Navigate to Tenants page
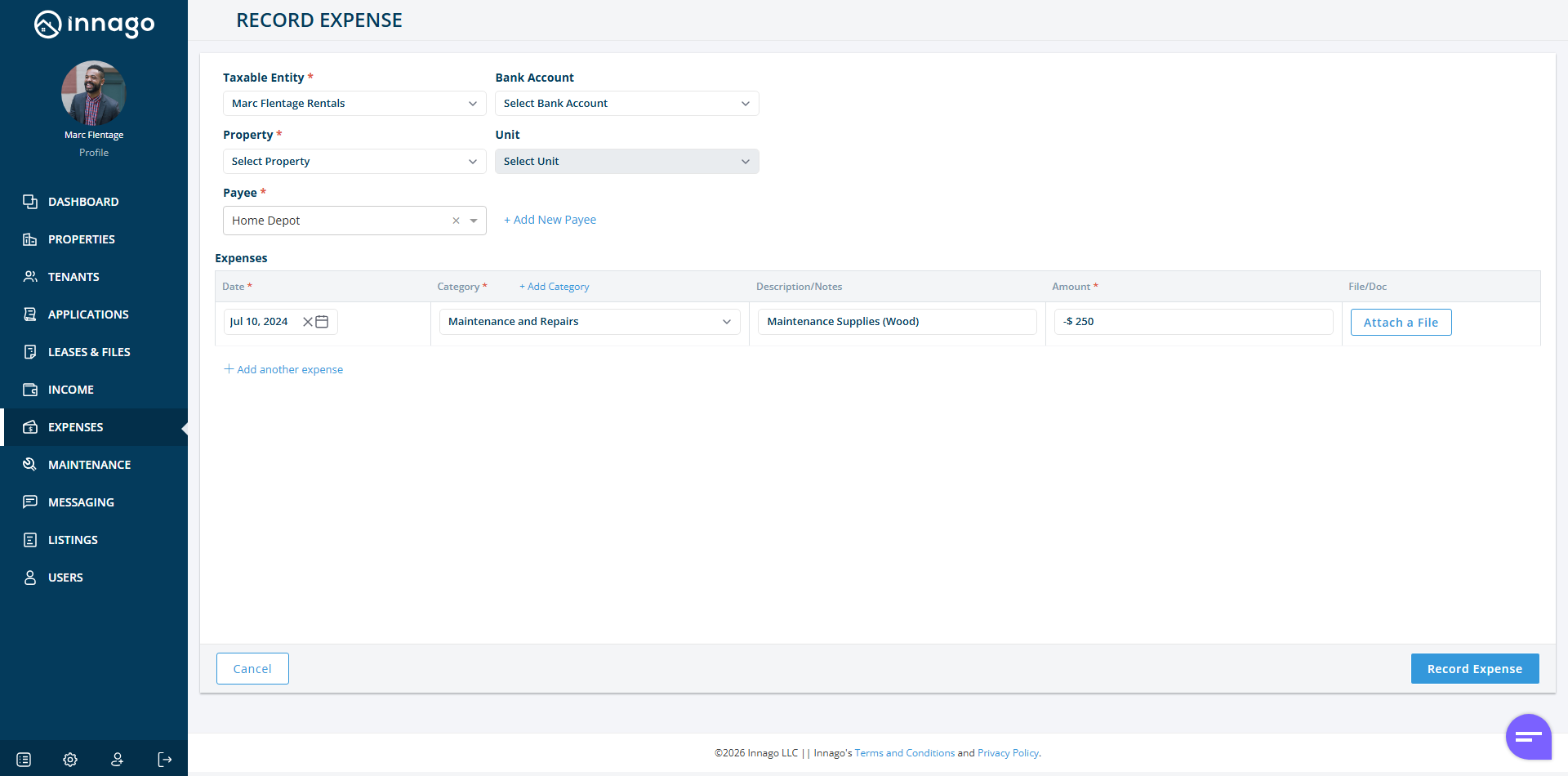Viewport: 1568px width, 776px height. 73,277
